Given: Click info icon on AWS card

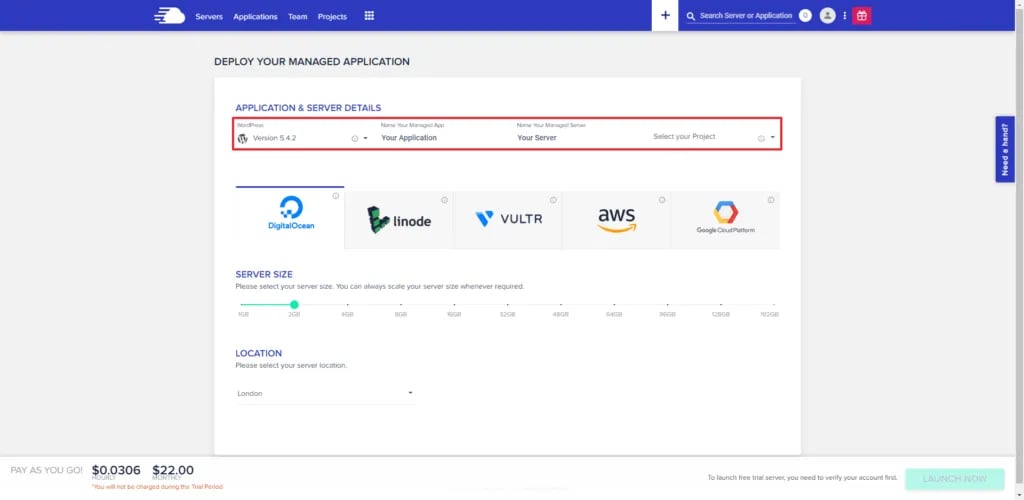Looking at the screenshot, I should point(662,200).
